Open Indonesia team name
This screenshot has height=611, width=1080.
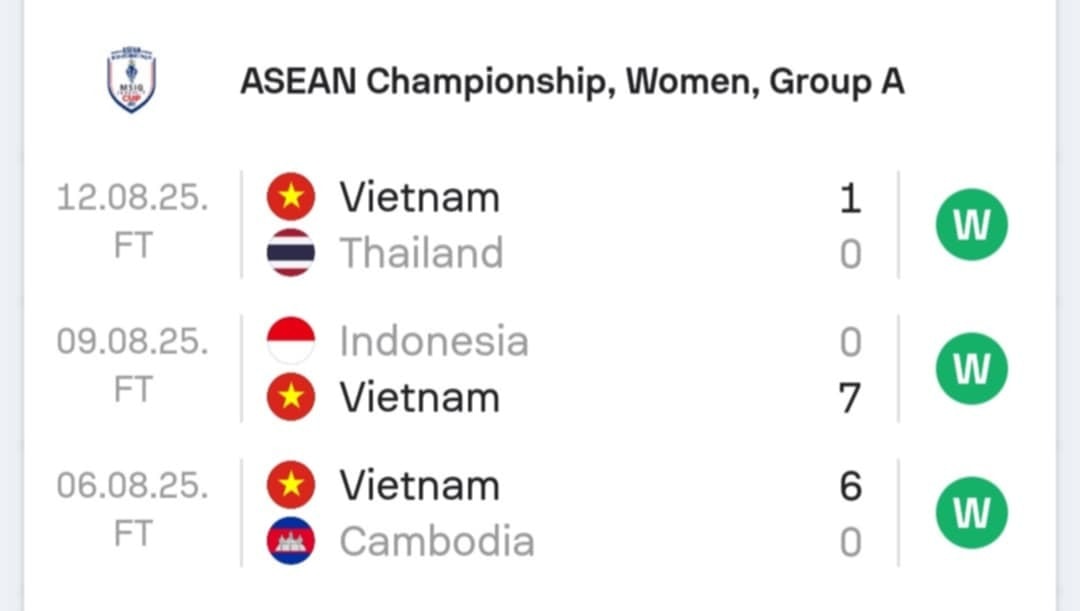[x=434, y=340]
